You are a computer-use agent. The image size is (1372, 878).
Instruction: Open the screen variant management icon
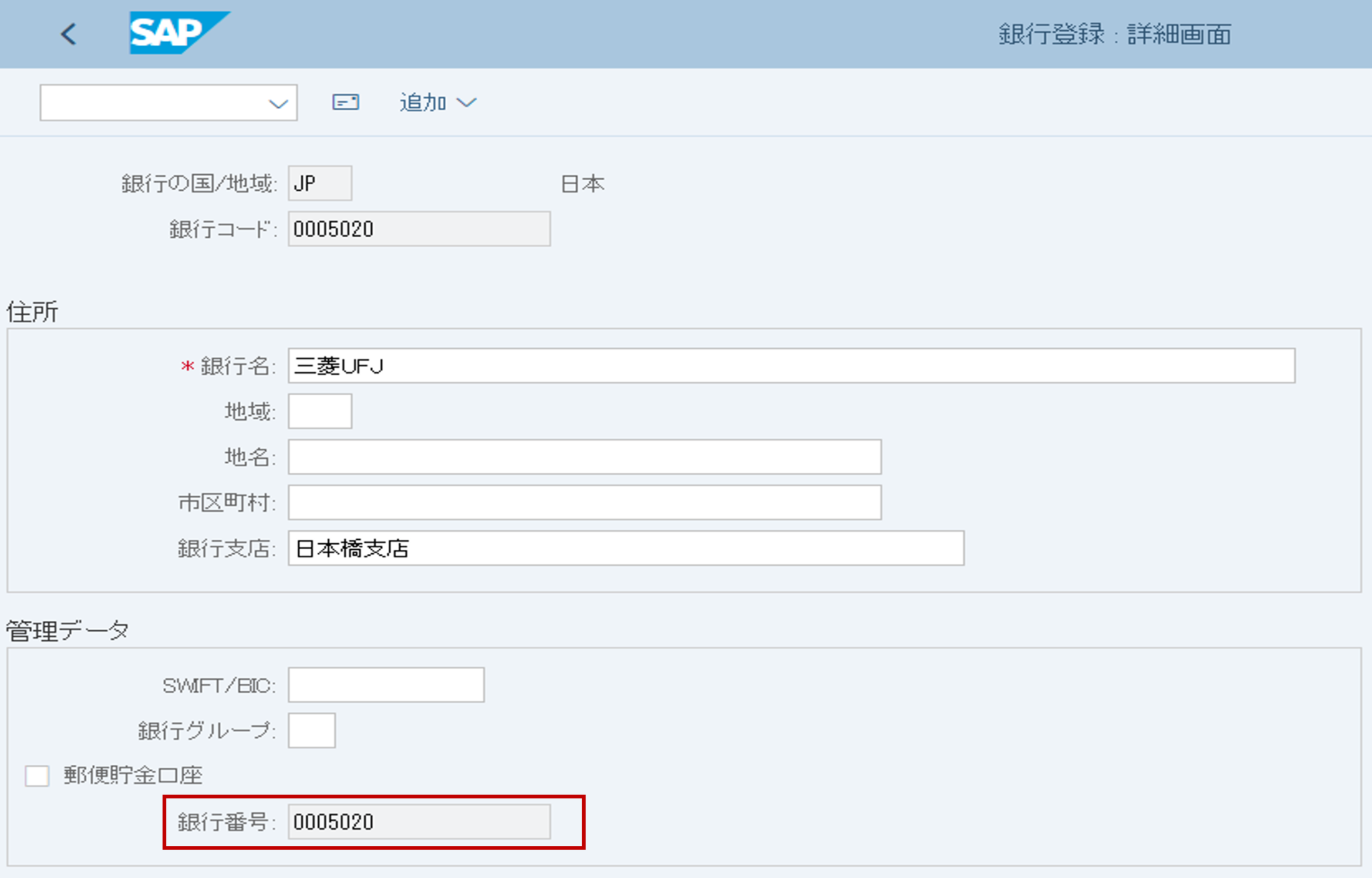click(346, 102)
